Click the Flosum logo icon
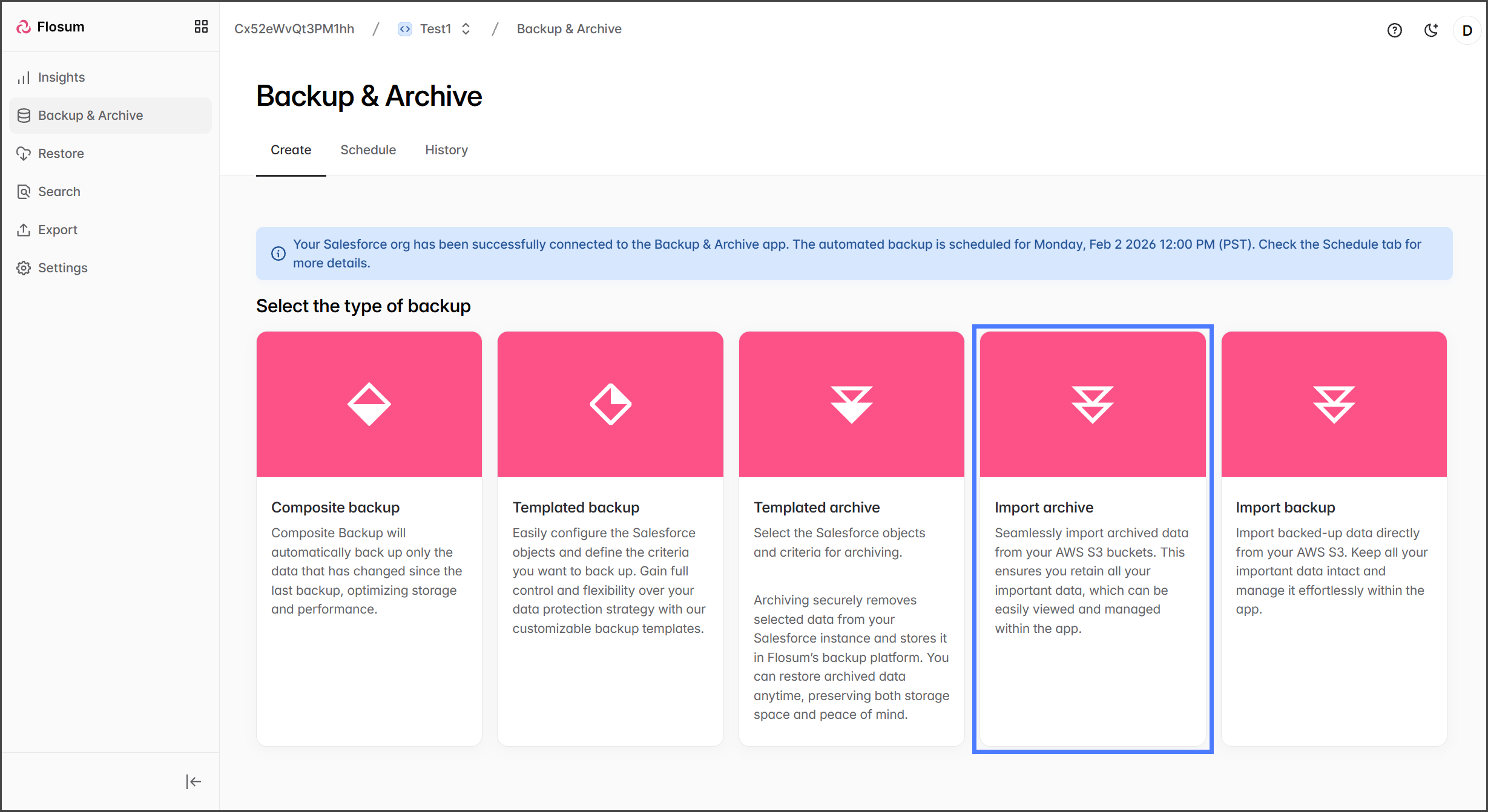This screenshot has height=812, width=1488. [24, 27]
